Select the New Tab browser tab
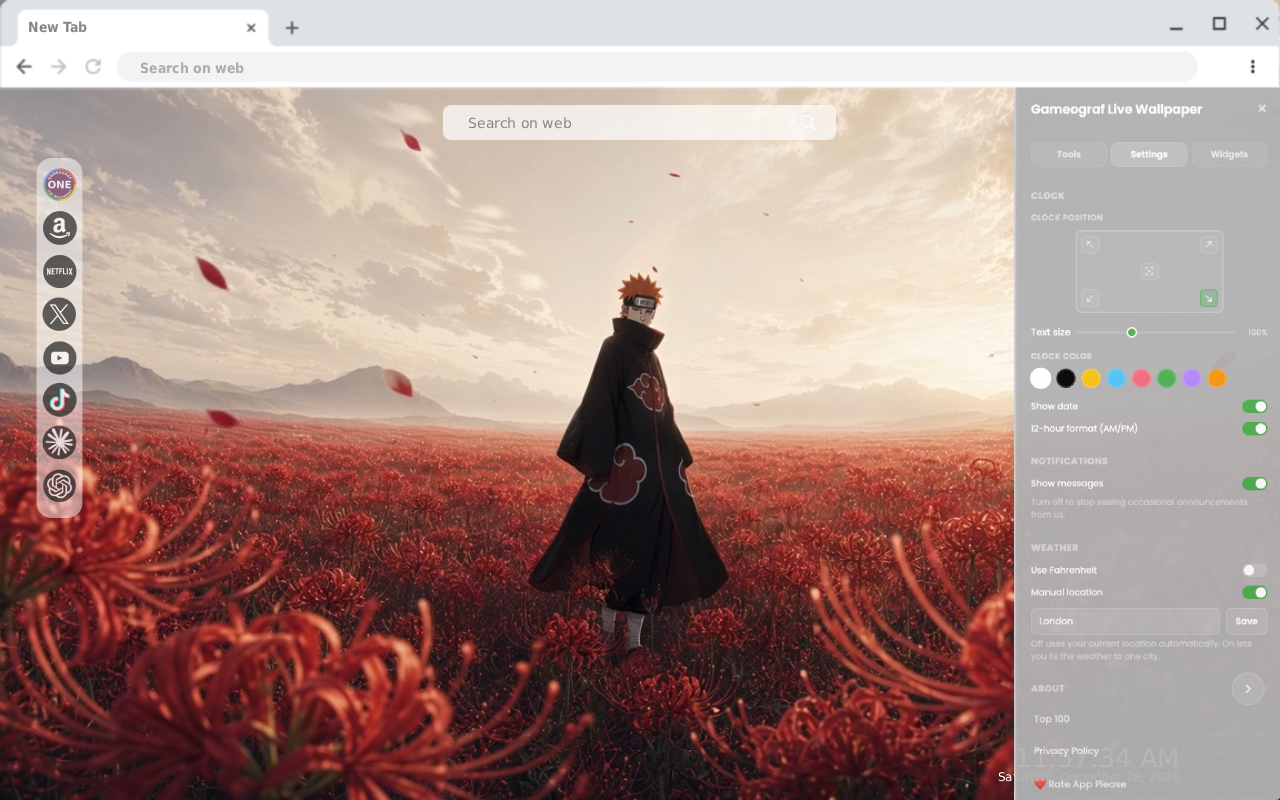The width and height of the screenshot is (1280, 800). click(143, 28)
